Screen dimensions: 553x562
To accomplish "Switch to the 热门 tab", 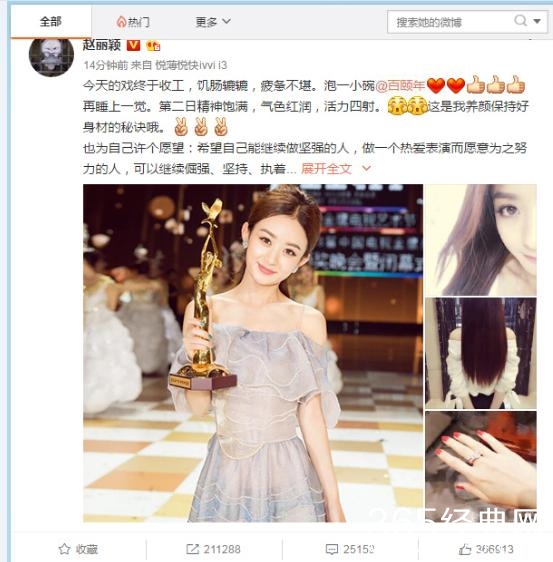I will point(133,22).
